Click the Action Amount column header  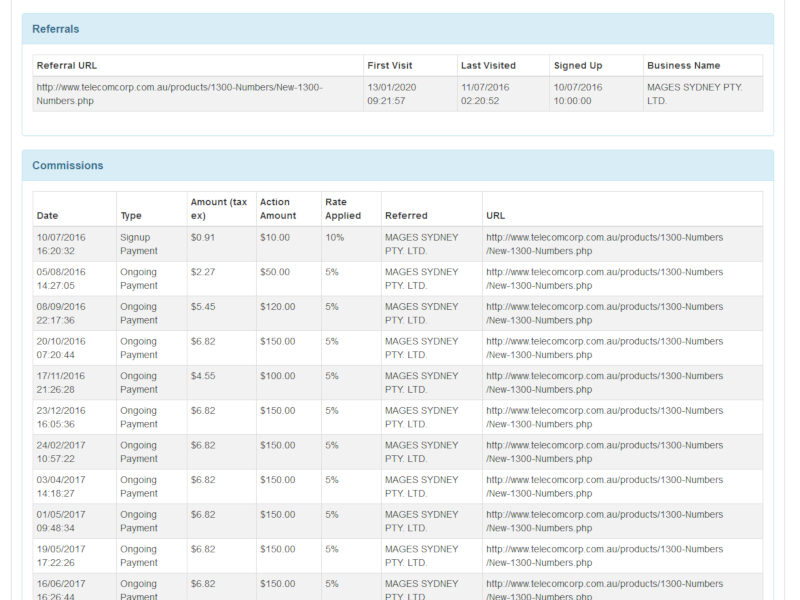tap(278, 209)
